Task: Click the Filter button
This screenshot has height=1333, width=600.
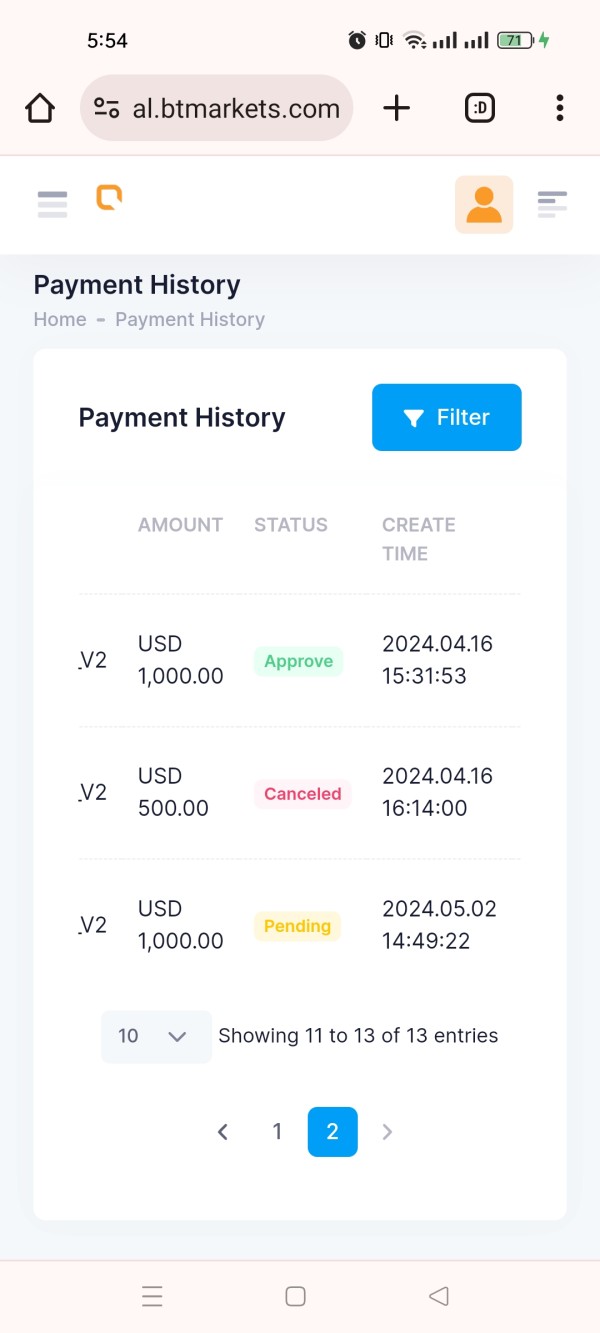Action: point(447,417)
